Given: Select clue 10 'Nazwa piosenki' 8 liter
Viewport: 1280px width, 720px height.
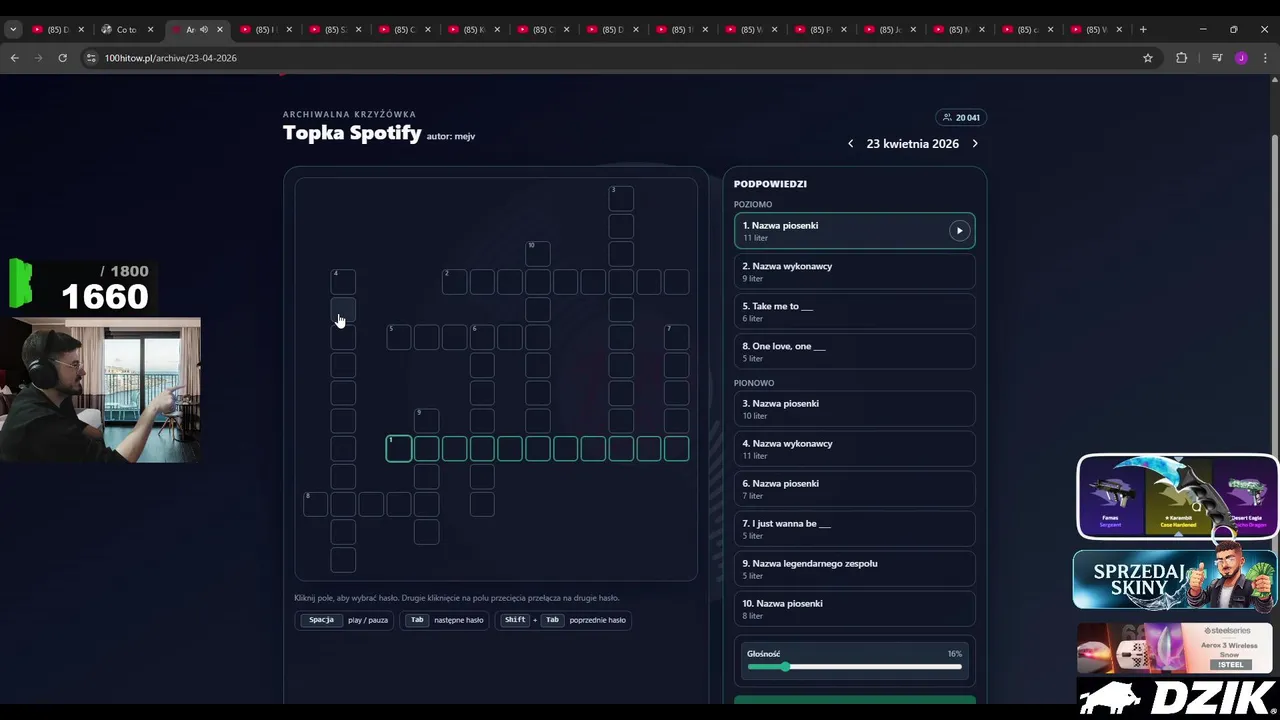Looking at the screenshot, I should pos(854,609).
